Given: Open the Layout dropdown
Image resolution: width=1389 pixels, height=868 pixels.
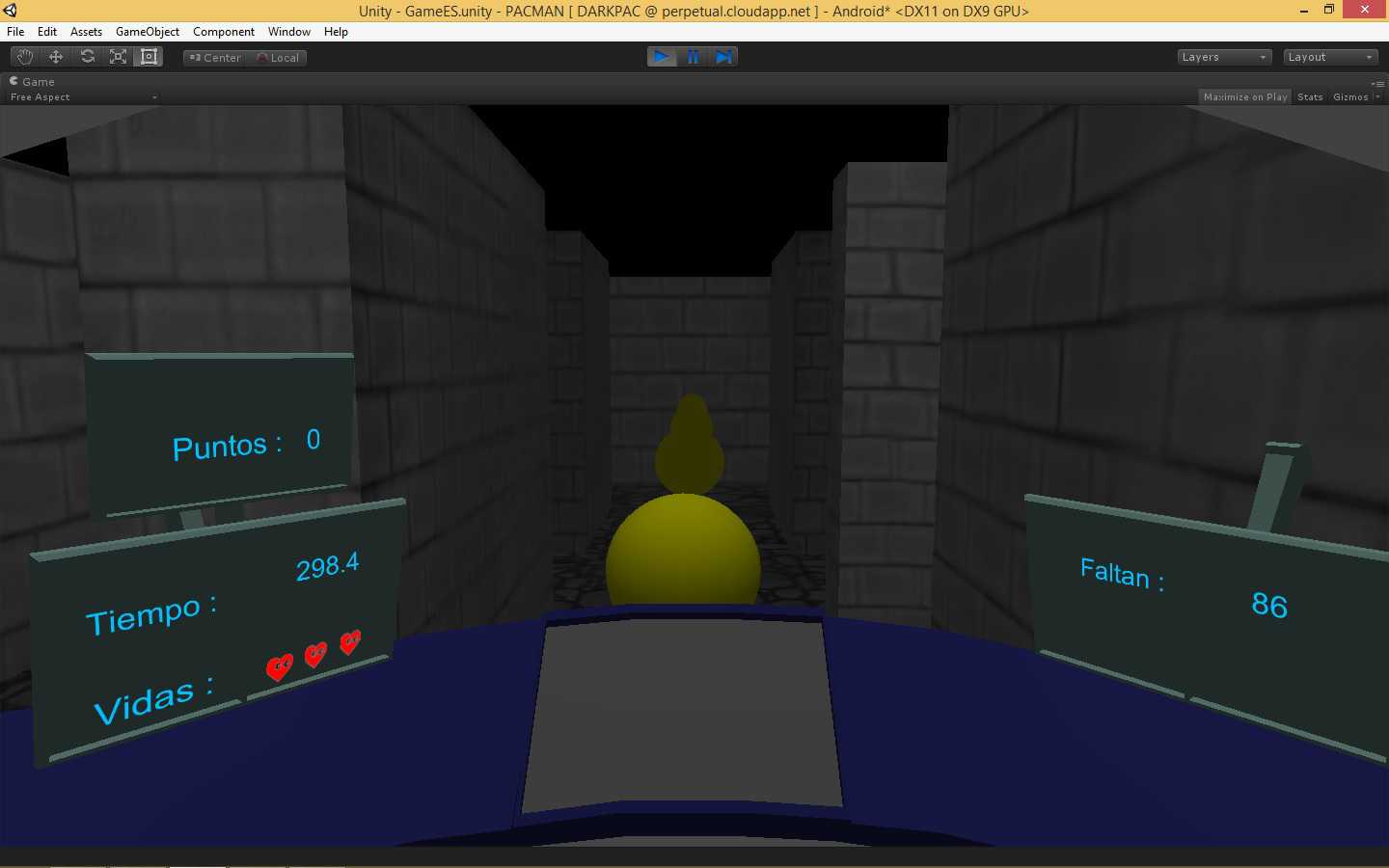Looking at the screenshot, I should pyautogui.click(x=1330, y=57).
